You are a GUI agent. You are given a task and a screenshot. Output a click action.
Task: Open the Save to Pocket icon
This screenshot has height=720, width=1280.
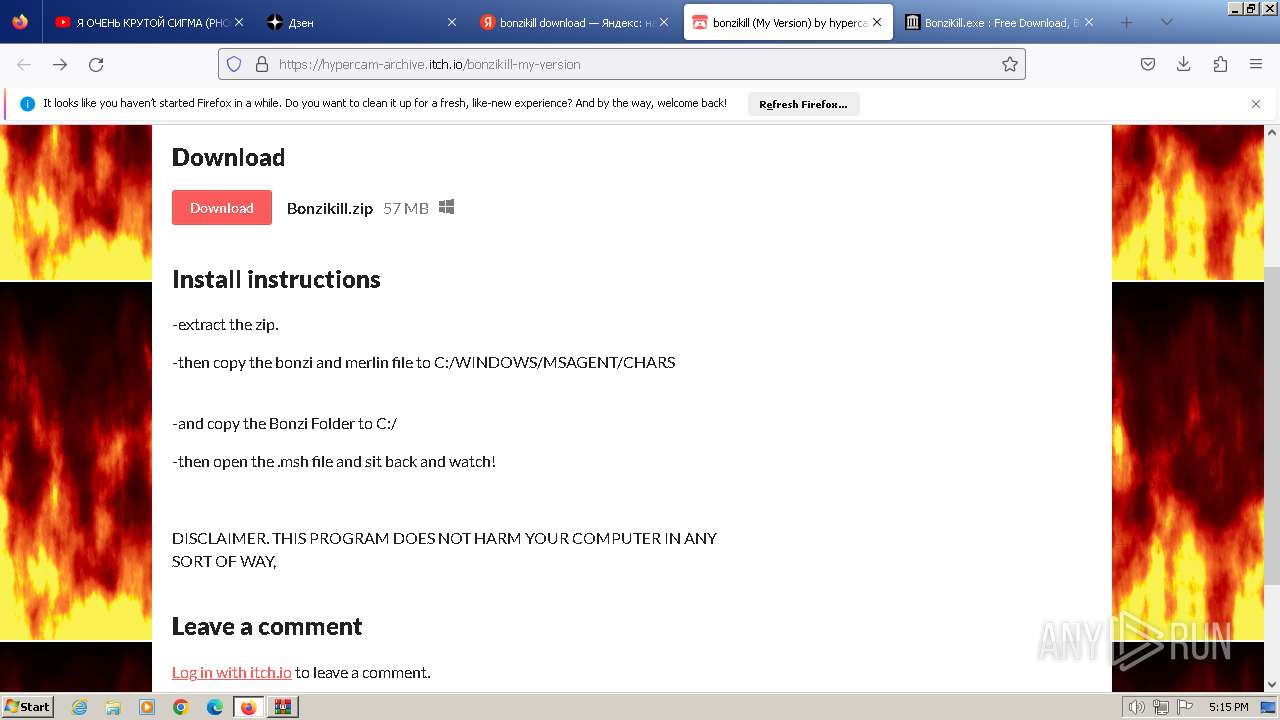click(x=1148, y=64)
